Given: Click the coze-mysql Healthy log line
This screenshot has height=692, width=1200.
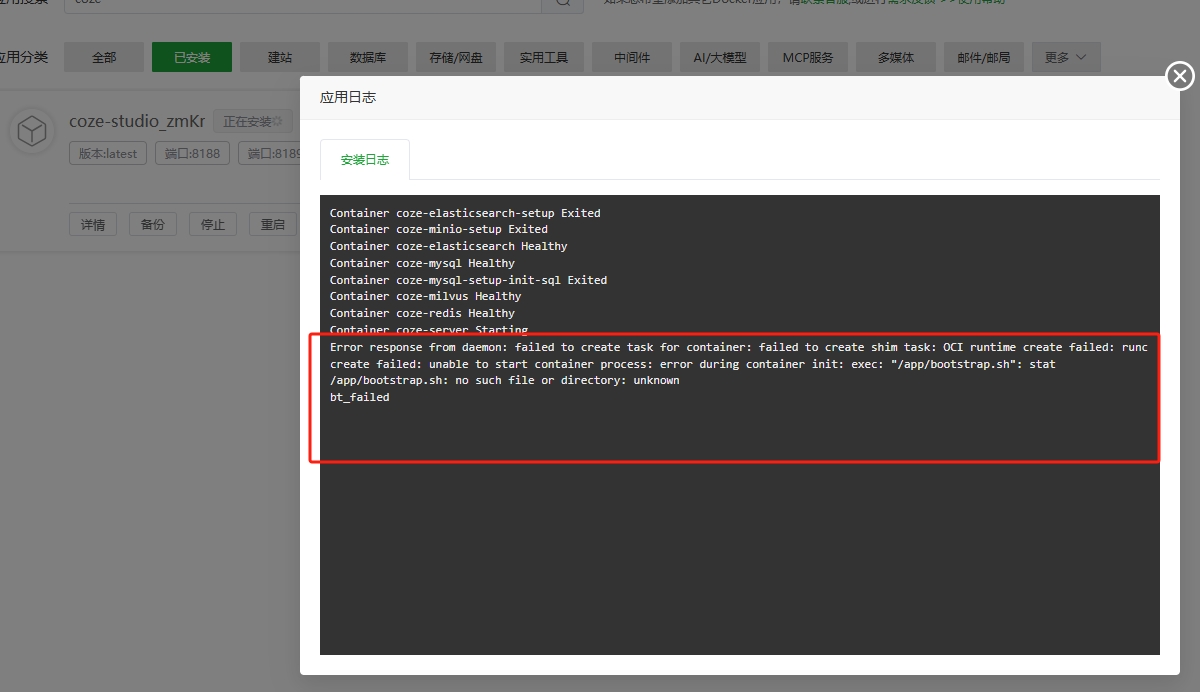Looking at the screenshot, I should pyautogui.click(x=422, y=263).
